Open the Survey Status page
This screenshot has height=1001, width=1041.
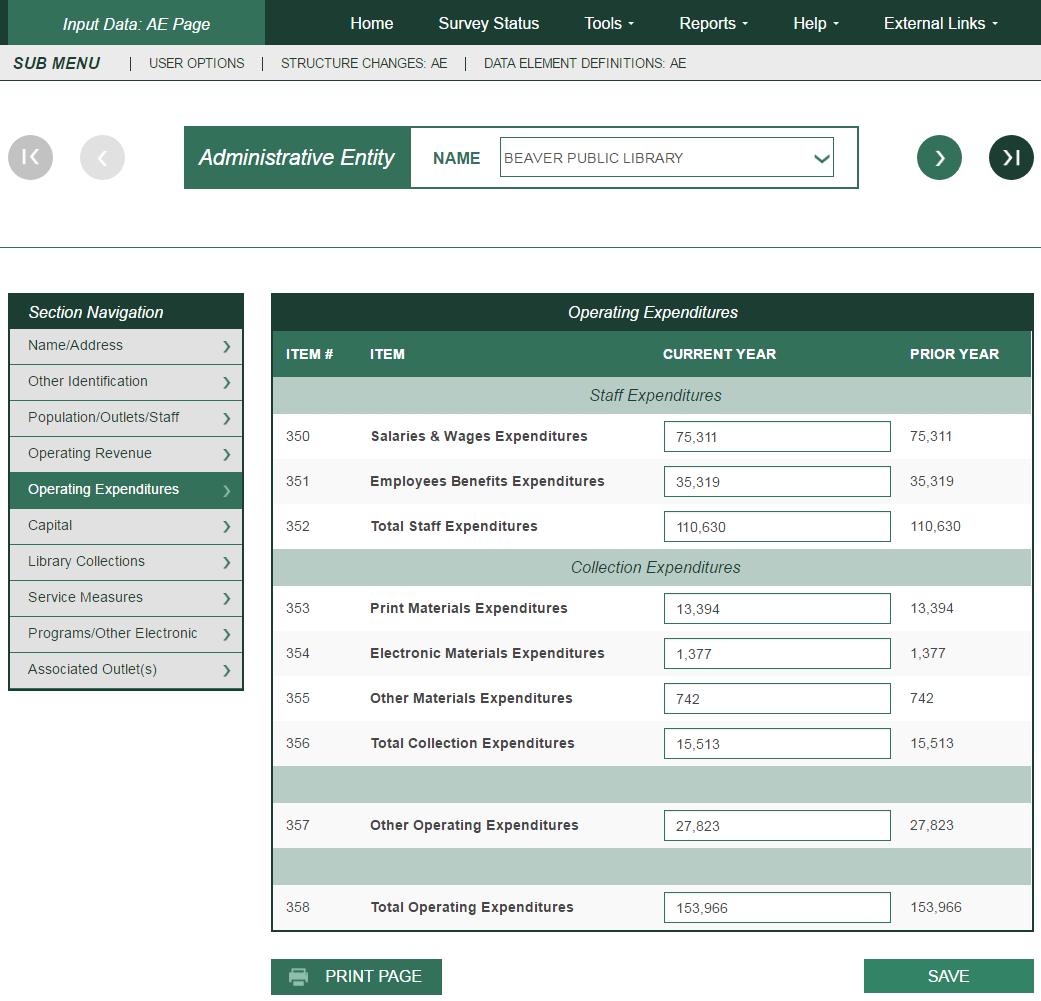click(x=488, y=23)
